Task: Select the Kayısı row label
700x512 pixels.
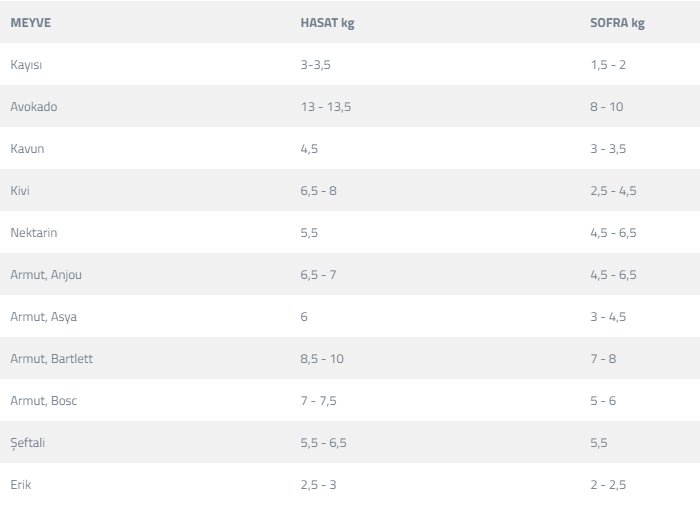Action: 26,65
